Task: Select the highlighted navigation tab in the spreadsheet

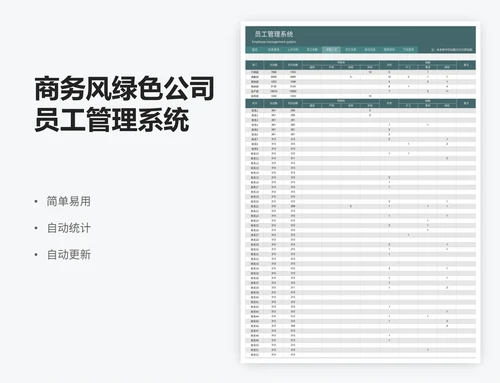Action: [331, 50]
